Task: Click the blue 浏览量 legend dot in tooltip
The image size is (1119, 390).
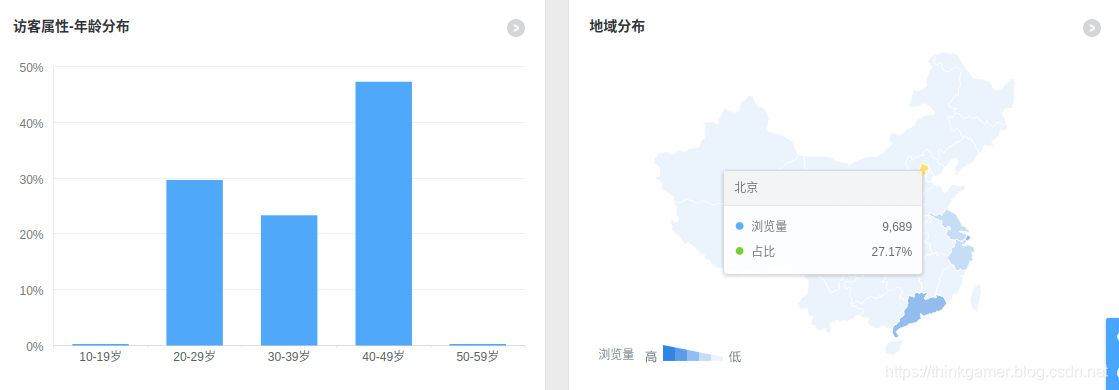Action: pyautogui.click(x=739, y=226)
